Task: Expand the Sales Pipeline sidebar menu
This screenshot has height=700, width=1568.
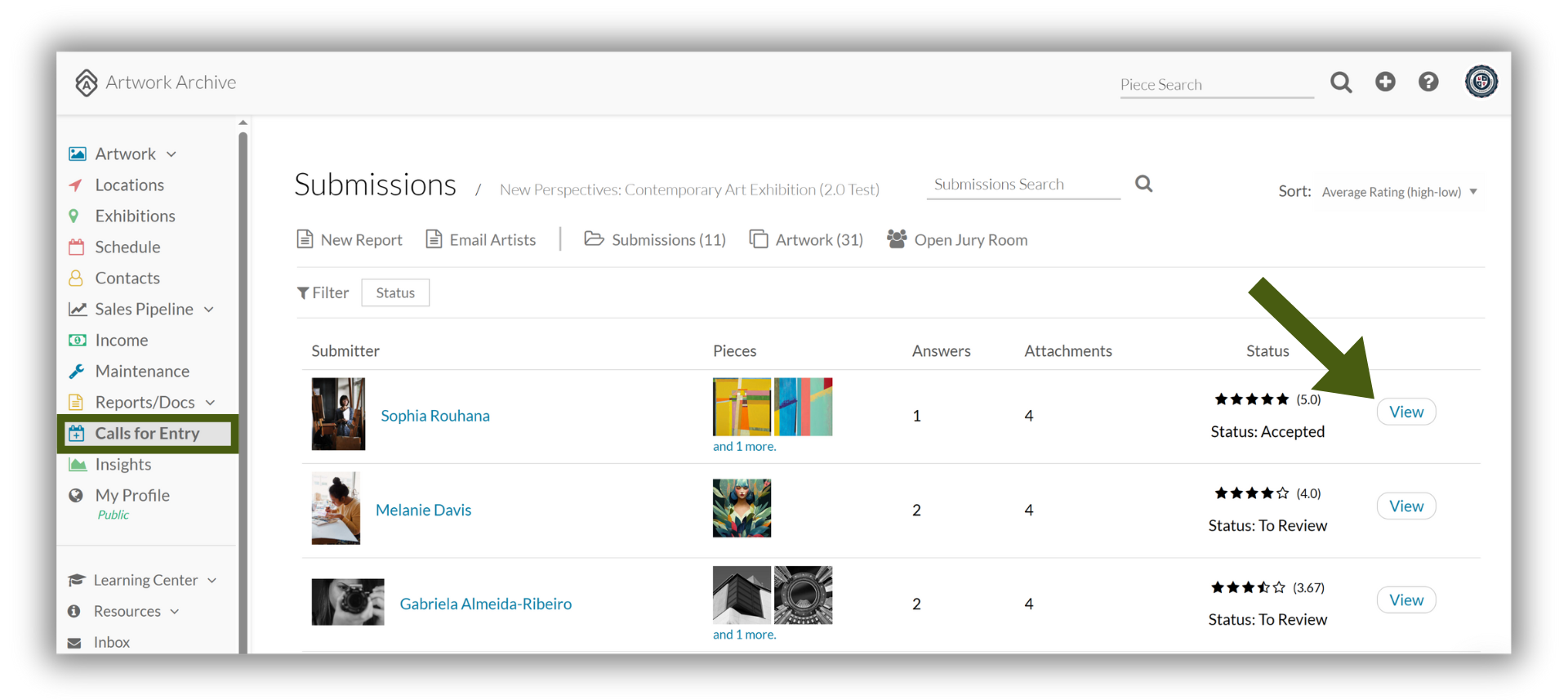Action: point(209,310)
